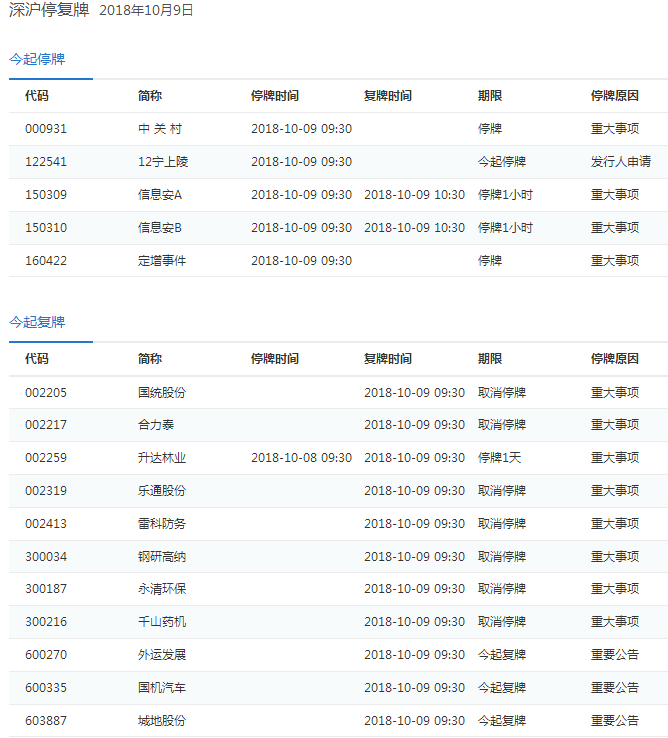Click the 定增事件 fund name
The height and width of the screenshot is (738, 668).
(x=161, y=261)
